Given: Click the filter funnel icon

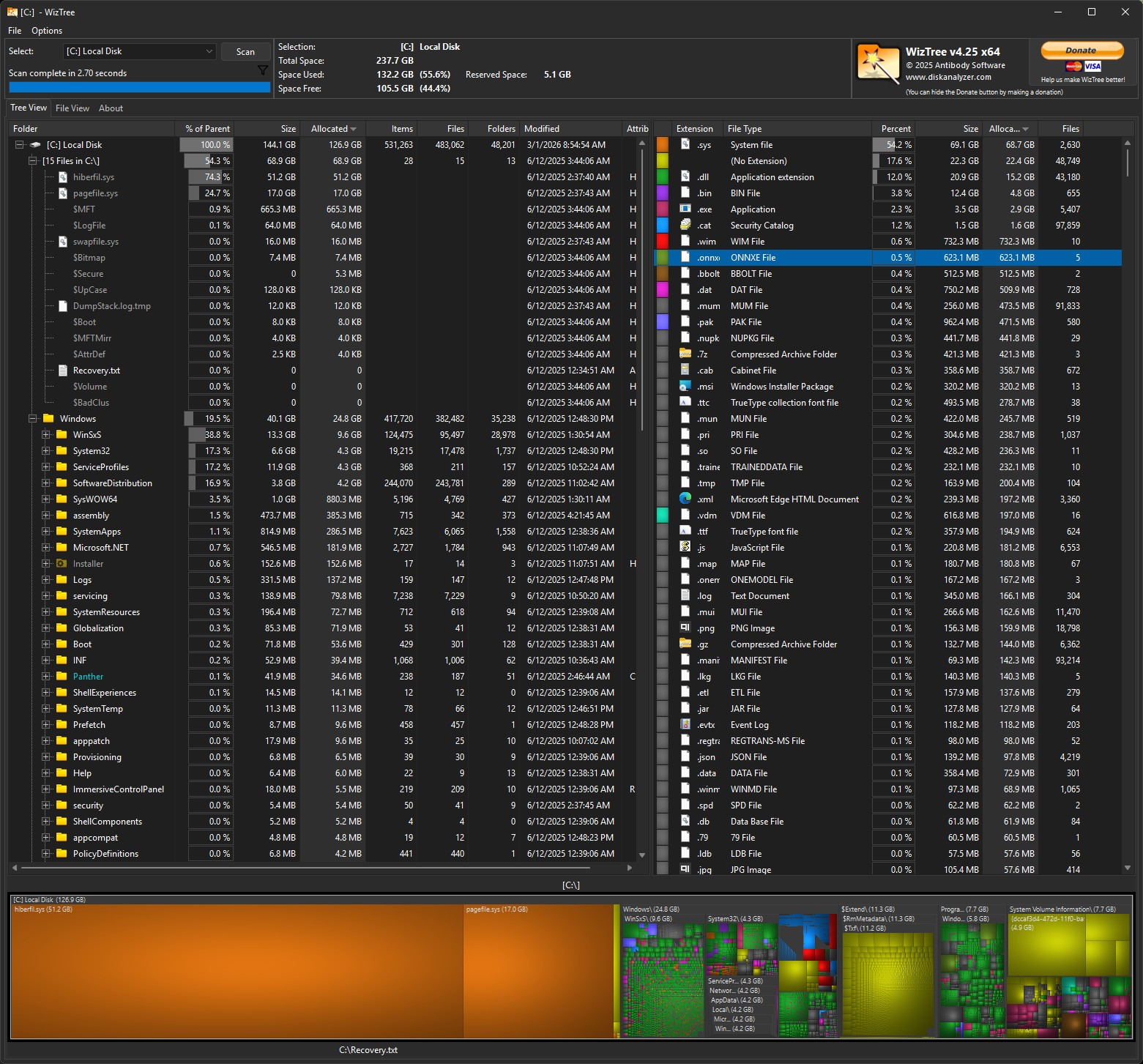Looking at the screenshot, I should 262,70.
